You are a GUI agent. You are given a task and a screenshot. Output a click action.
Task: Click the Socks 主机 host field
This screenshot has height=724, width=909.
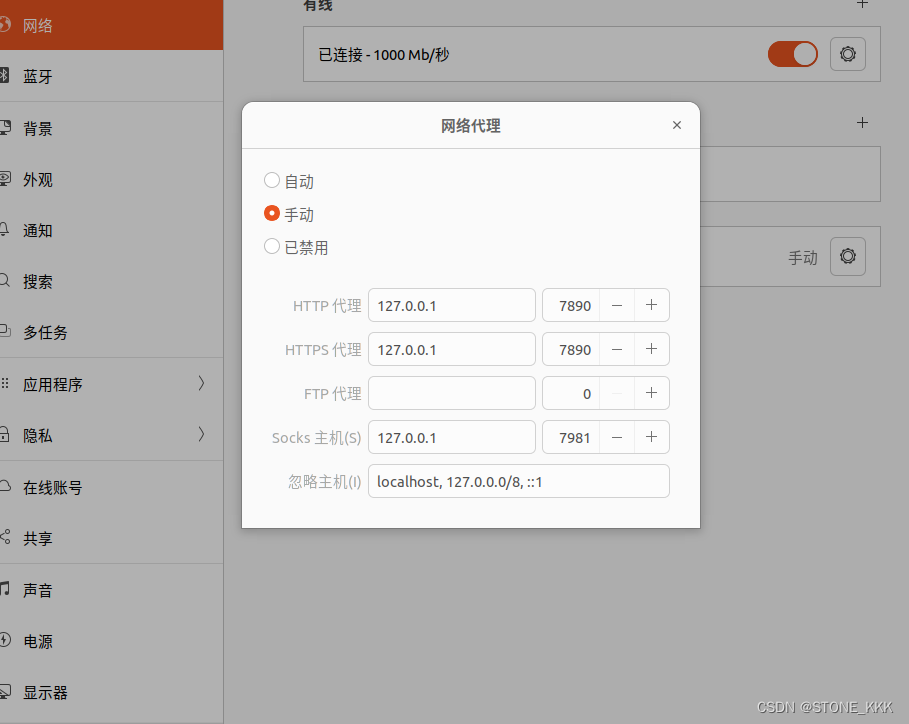(452, 438)
